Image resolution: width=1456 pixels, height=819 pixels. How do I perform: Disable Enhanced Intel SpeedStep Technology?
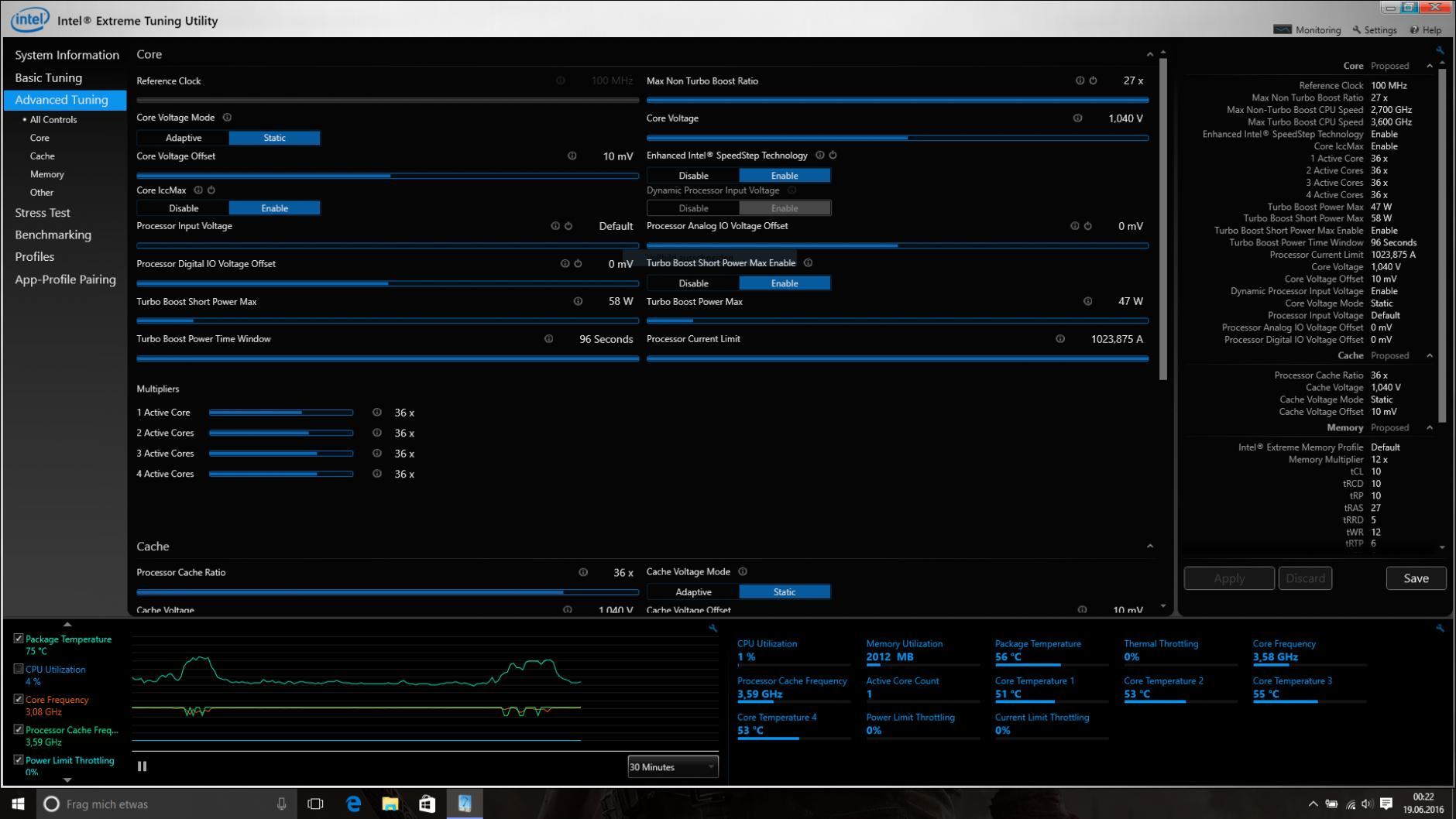(693, 176)
